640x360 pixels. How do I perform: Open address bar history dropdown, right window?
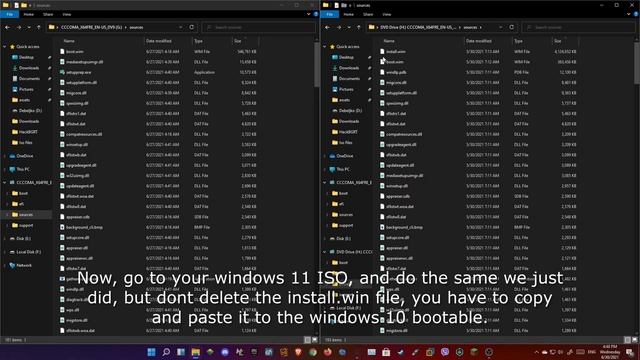pyautogui.click(x=500, y=27)
